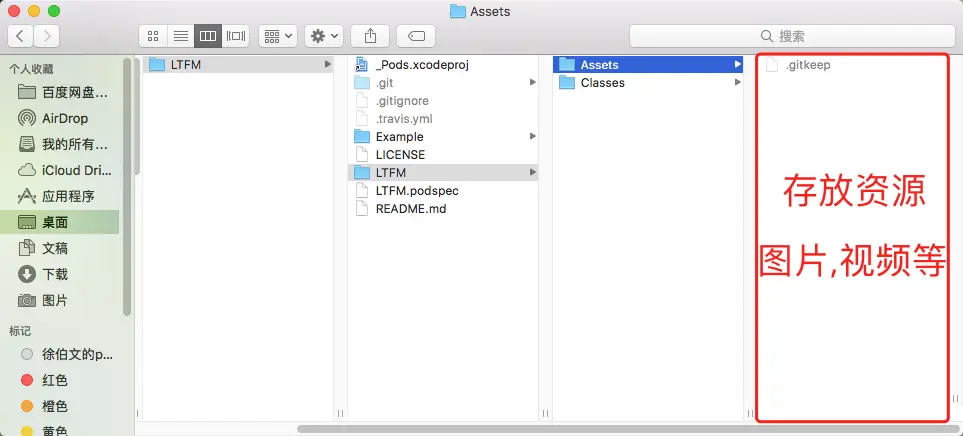
Task: Select the LTFM folder in first column
Action: click(x=238, y=64)
